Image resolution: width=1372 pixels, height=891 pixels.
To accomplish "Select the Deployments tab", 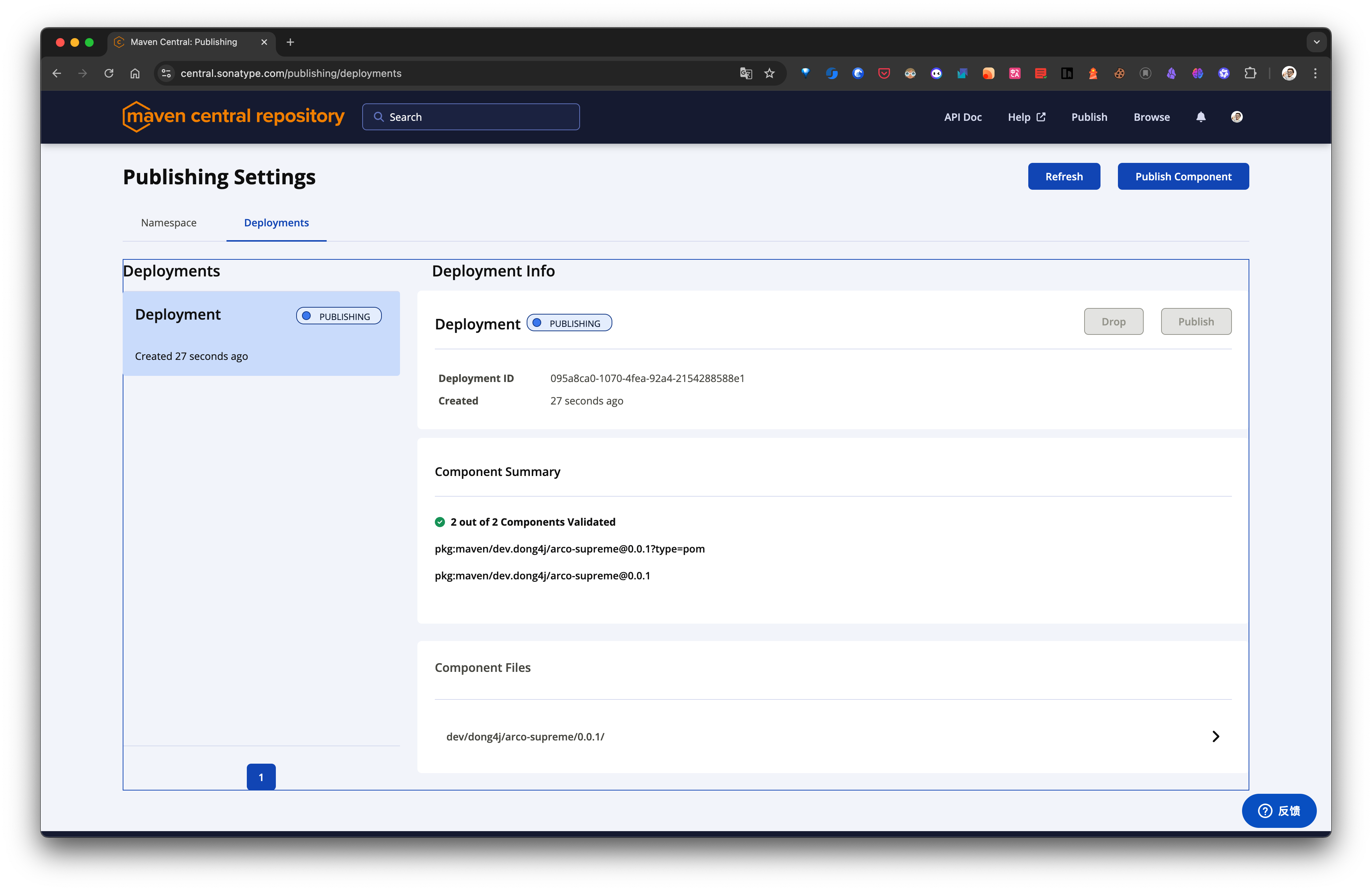I will [x=276, y=222].
